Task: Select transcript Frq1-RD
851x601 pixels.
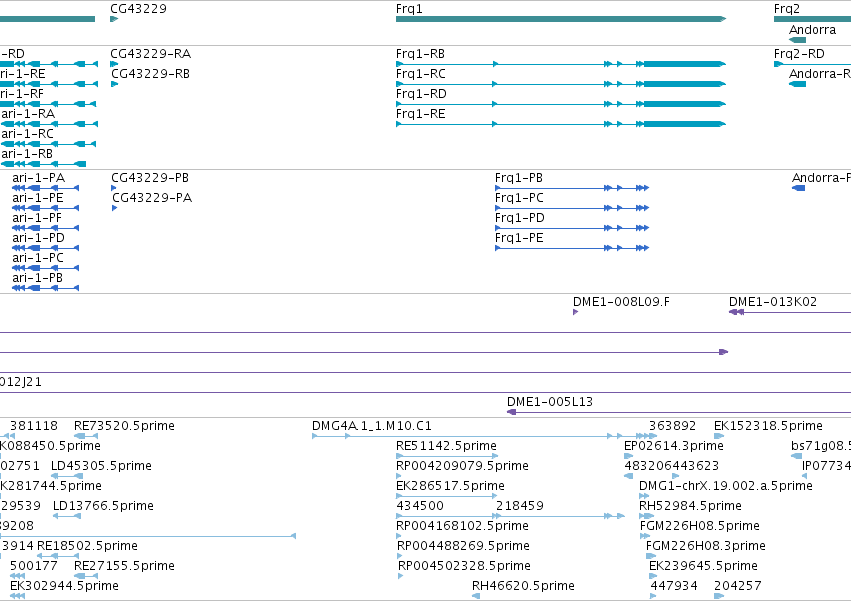Action: (x=421, y=94)
